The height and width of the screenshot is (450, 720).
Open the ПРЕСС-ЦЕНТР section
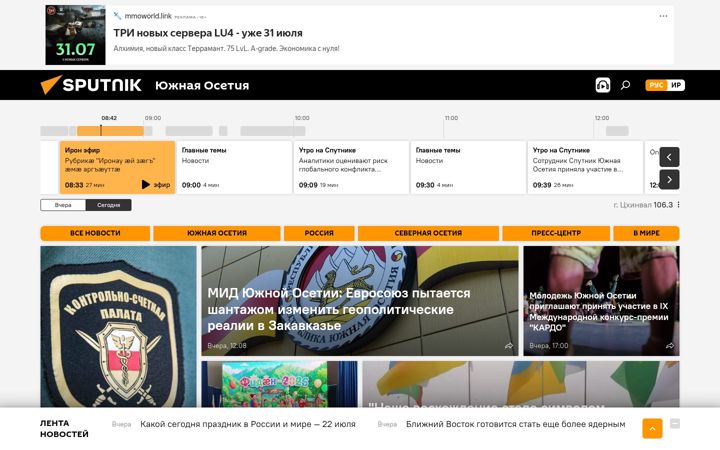[556, 233]
